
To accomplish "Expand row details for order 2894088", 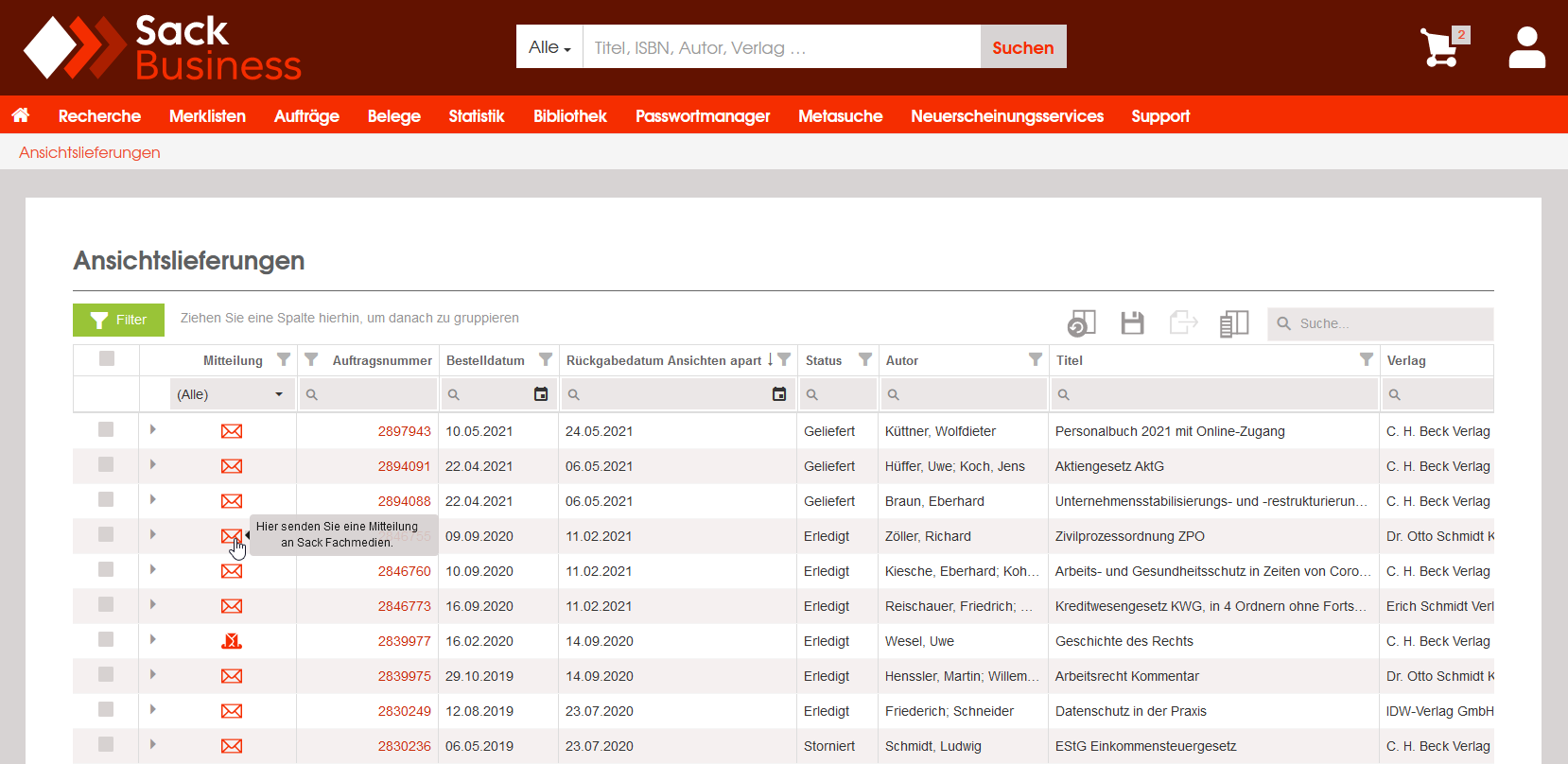I will [152, 499].
